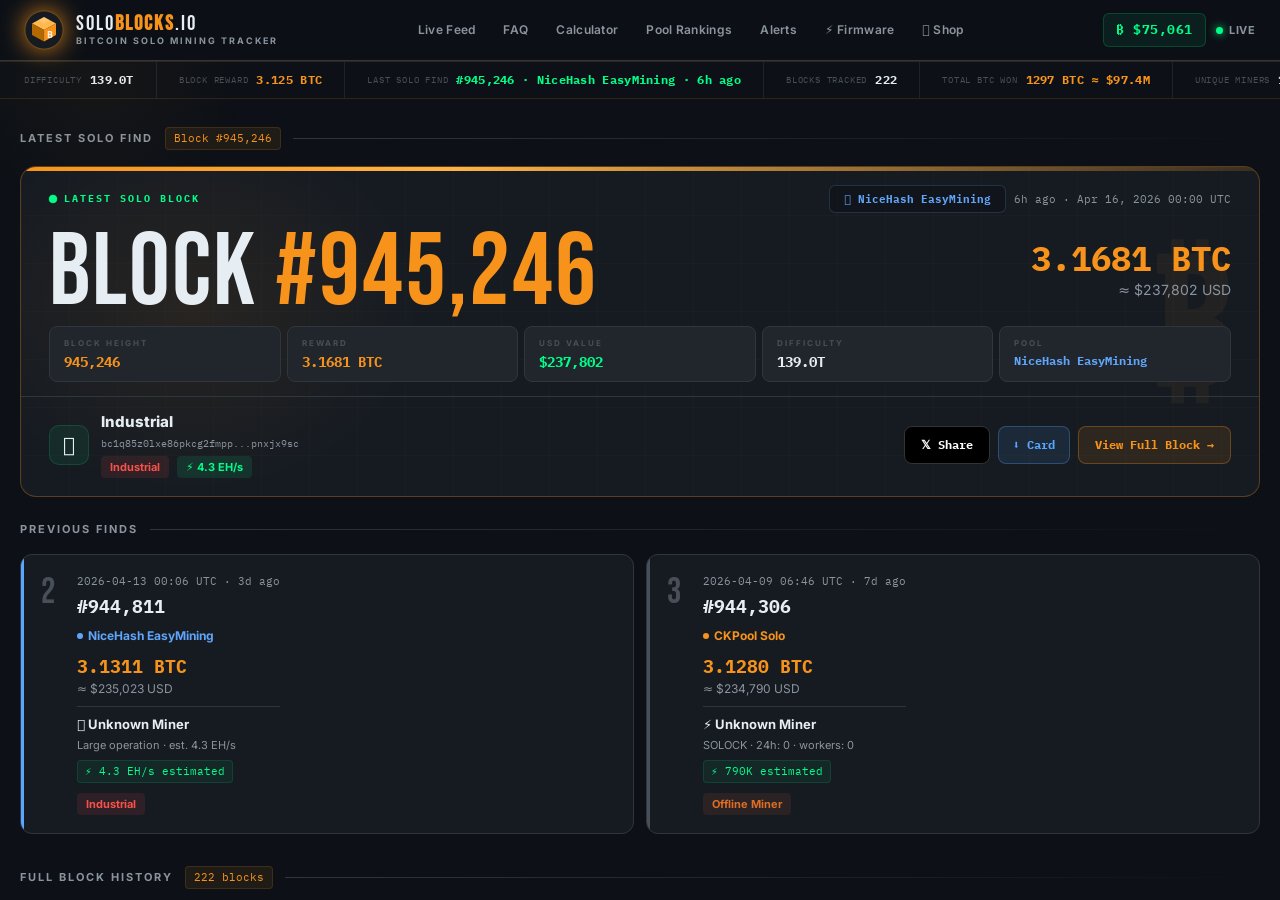Click the SoloBlocks cube logo

point(44,29)
